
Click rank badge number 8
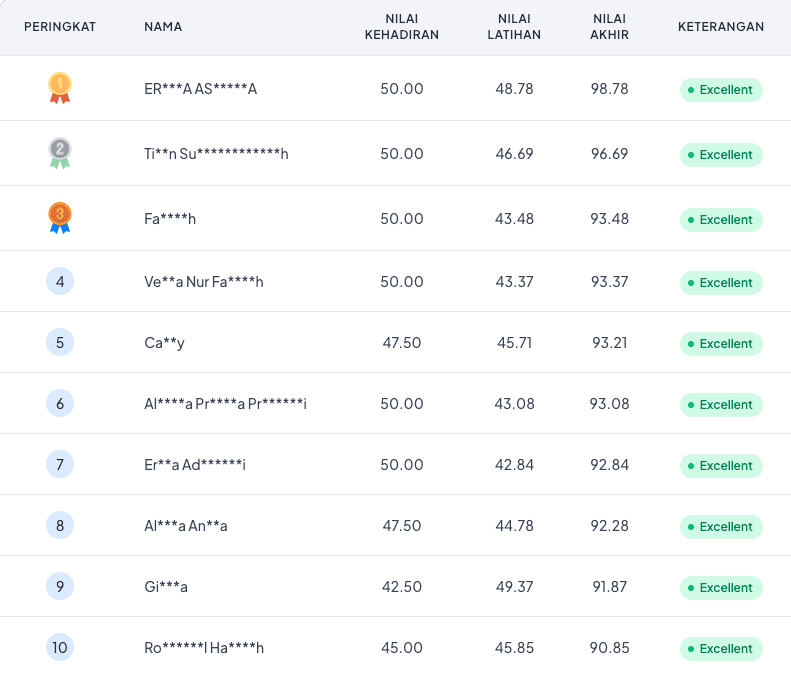[x=60, y=526]
